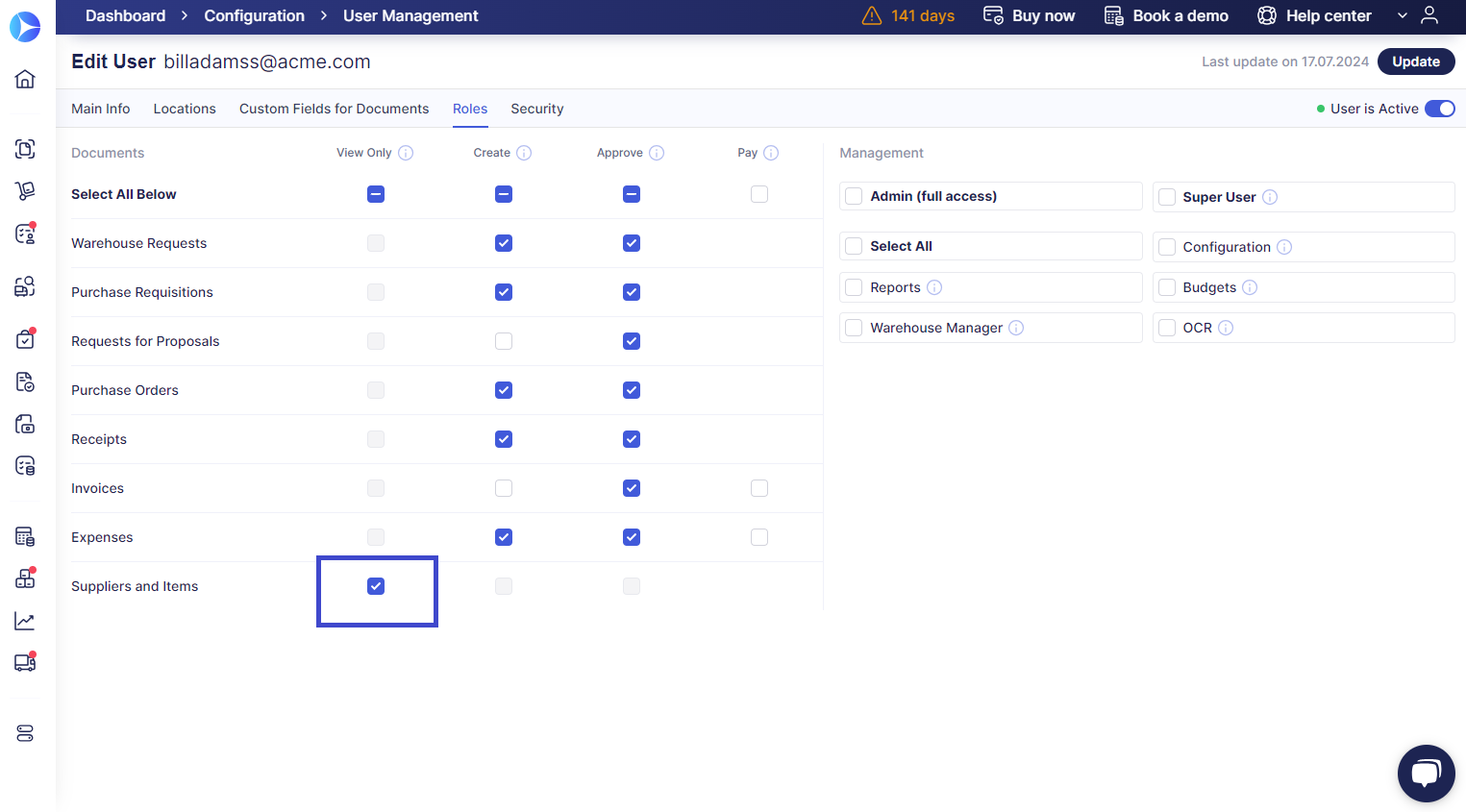
Task: Check the Super User checkbox
Action: tap(1167, 197)
